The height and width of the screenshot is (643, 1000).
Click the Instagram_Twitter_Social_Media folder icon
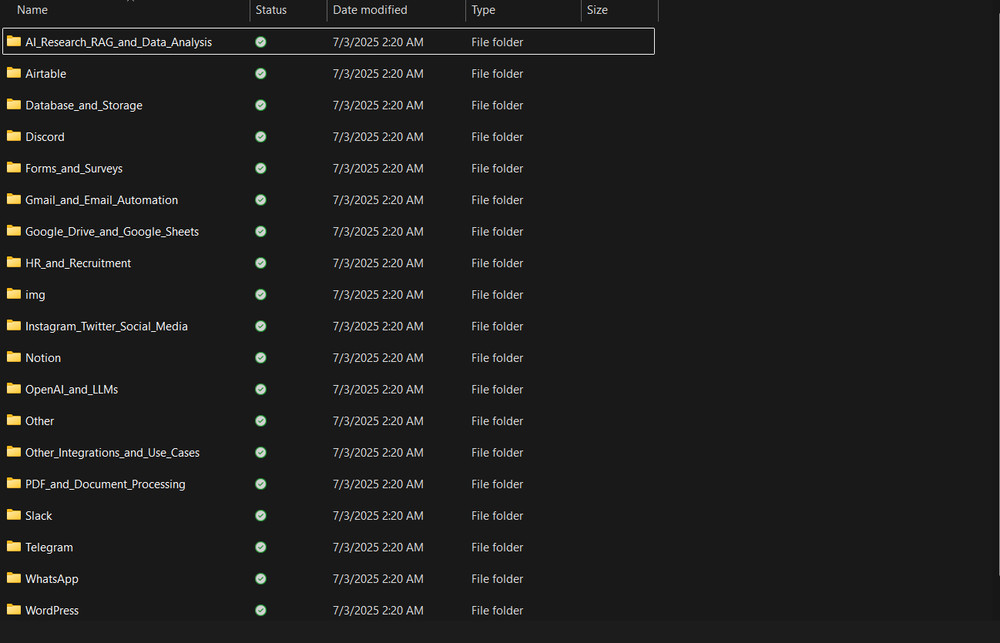[x=13, y=326]
